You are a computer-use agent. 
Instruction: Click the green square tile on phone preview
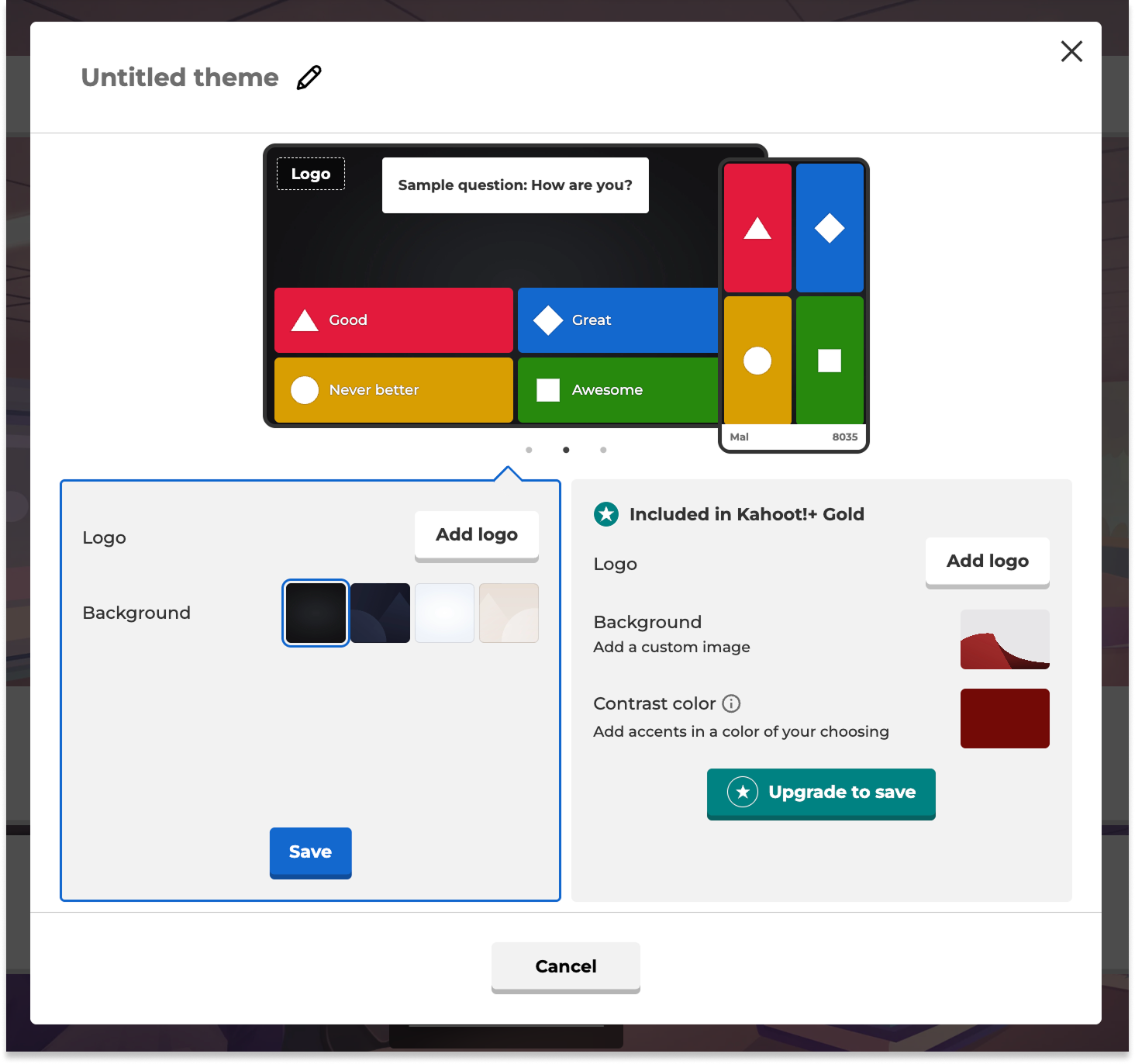pos(830,361)
